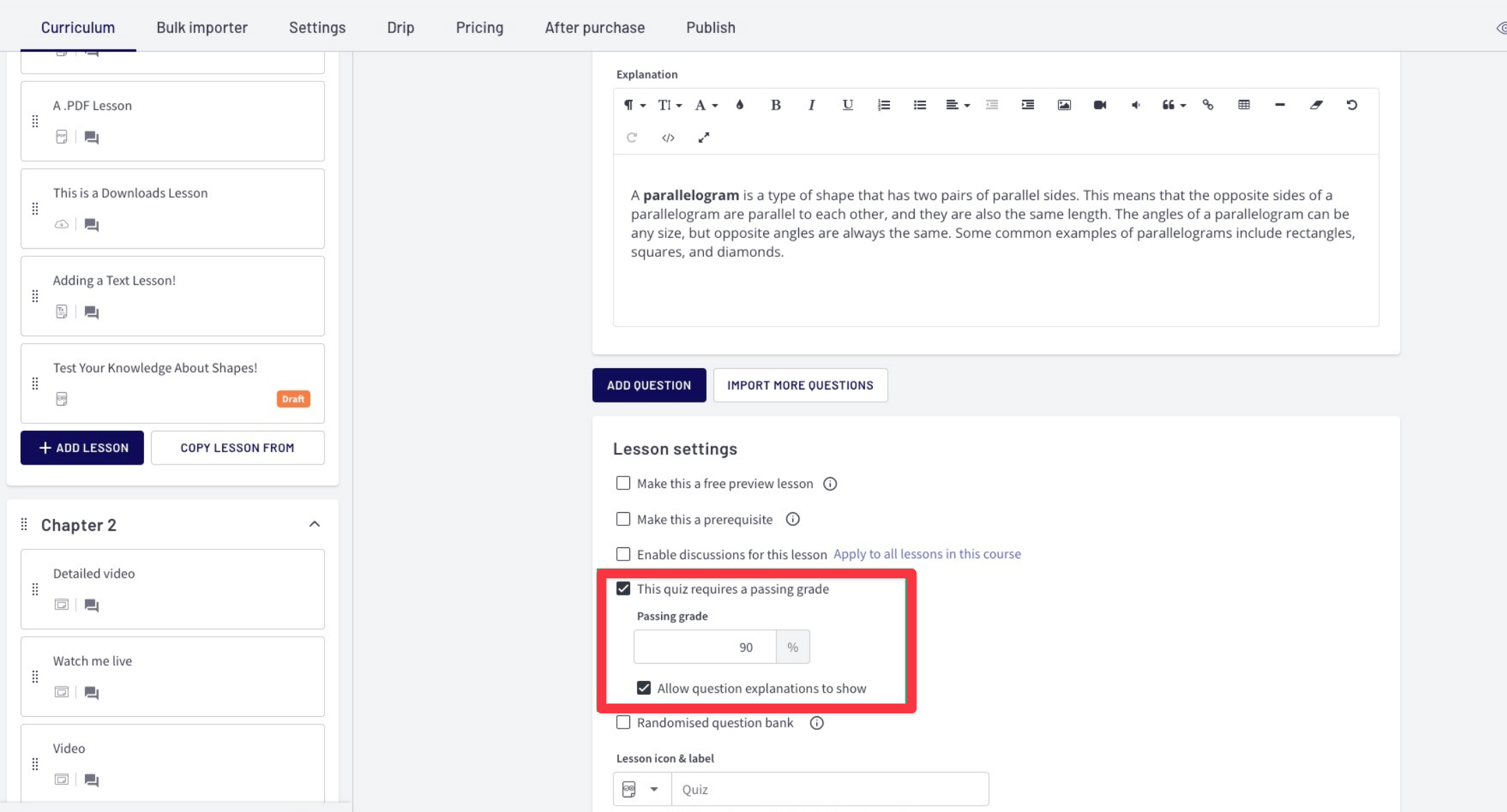Viewport: 1507px width, 812px height.
Task: Click the Bold formatting icon
Action: coord(776,105)
